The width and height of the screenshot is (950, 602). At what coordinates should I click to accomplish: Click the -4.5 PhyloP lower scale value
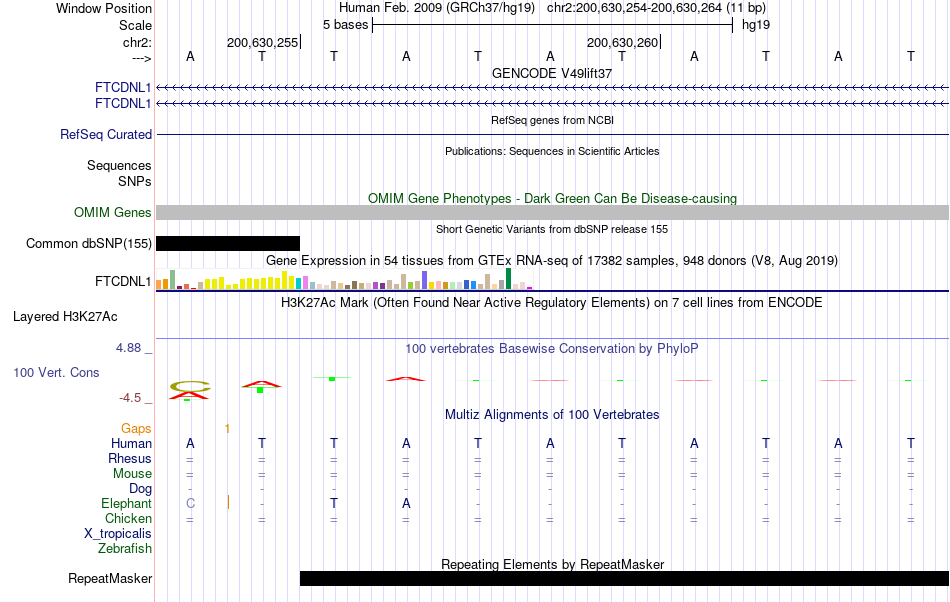pos(130,398)
